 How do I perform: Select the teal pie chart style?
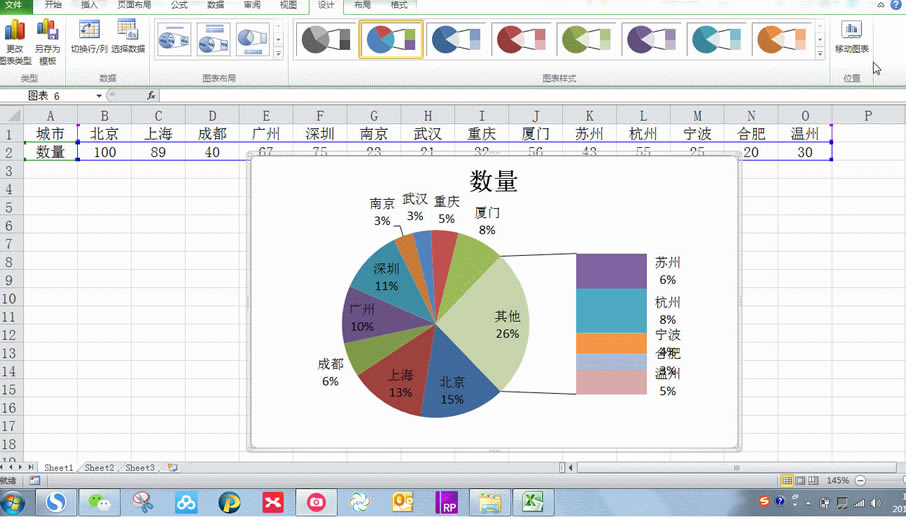coord(717,39)
